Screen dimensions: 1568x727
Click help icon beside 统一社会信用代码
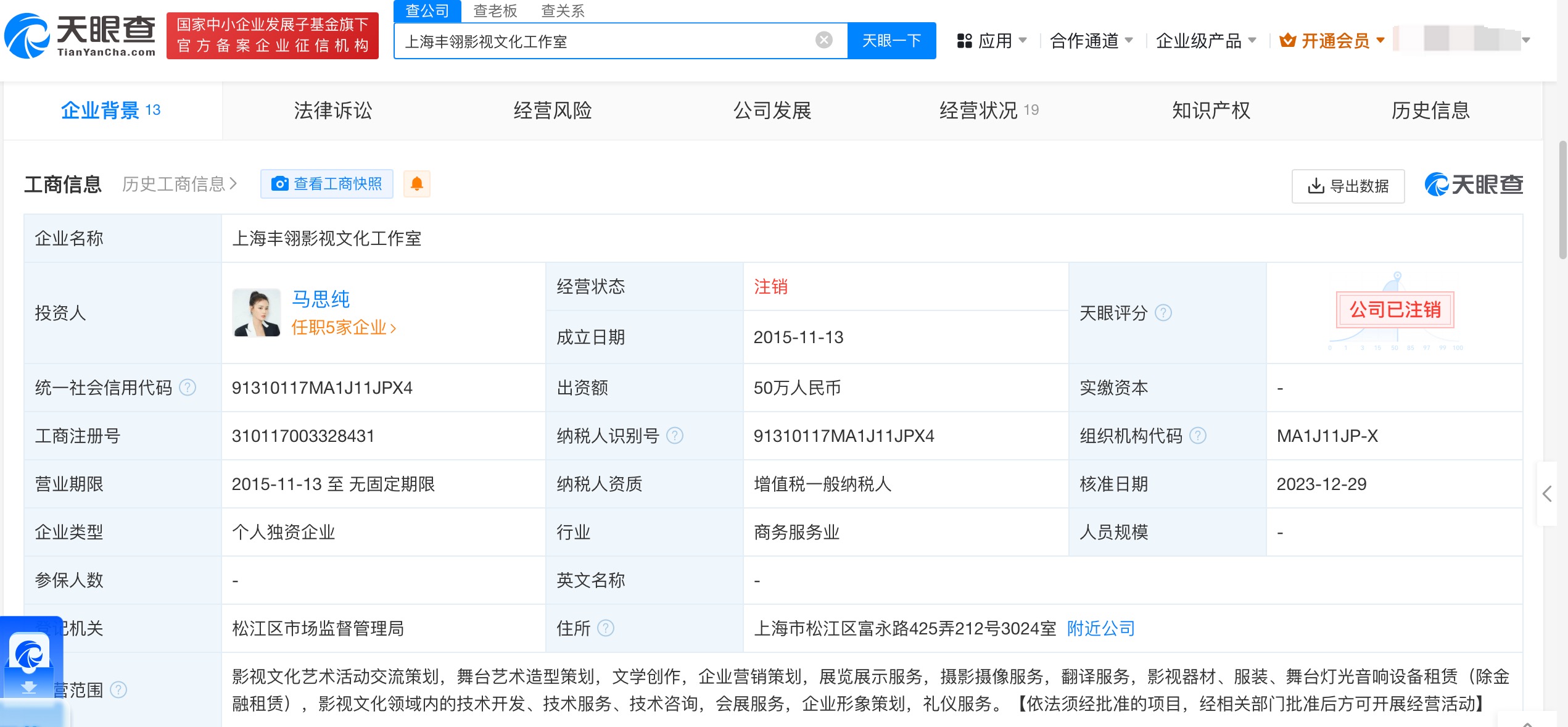(188, 388)
